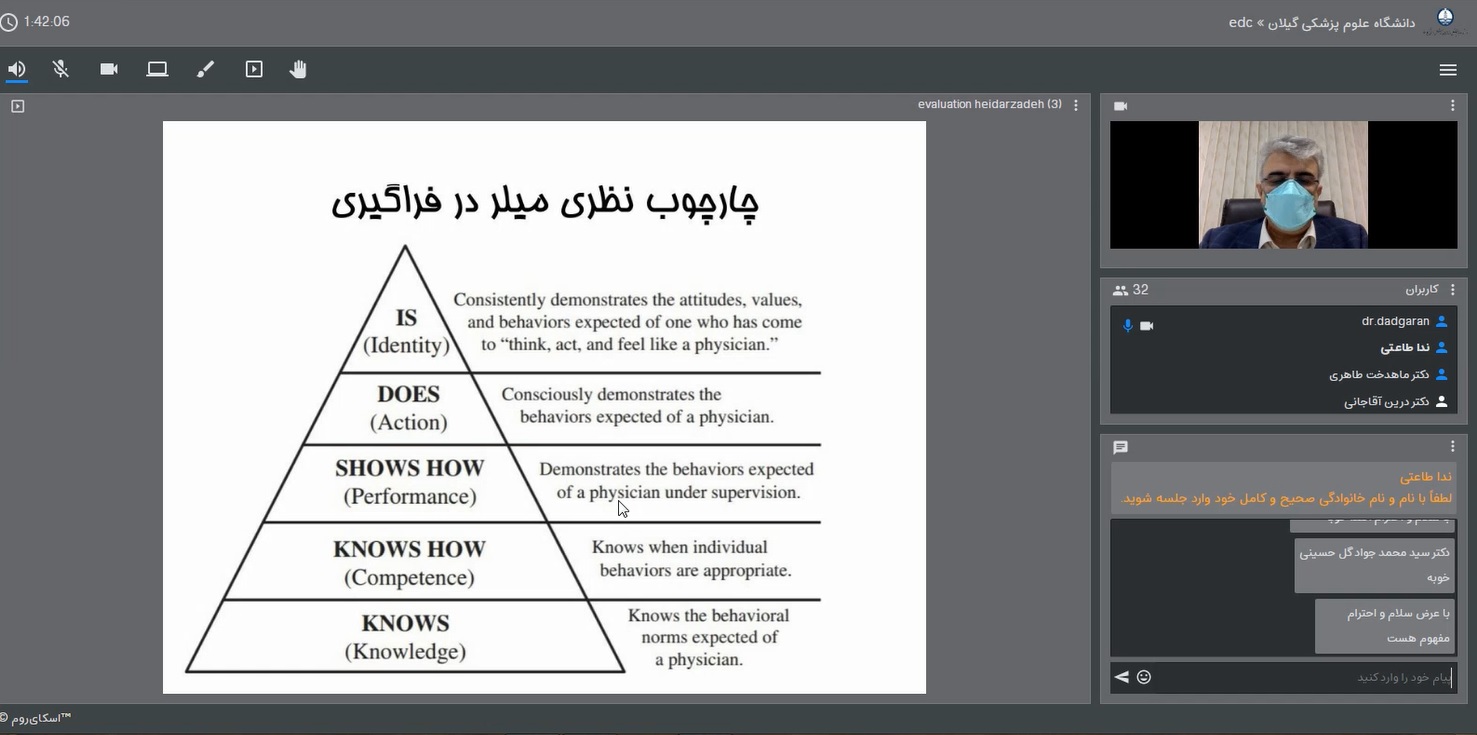Screen dimensions: 1477x735
Task: Open chat panel three-dot menu
Action: (x=1452, y=447)
